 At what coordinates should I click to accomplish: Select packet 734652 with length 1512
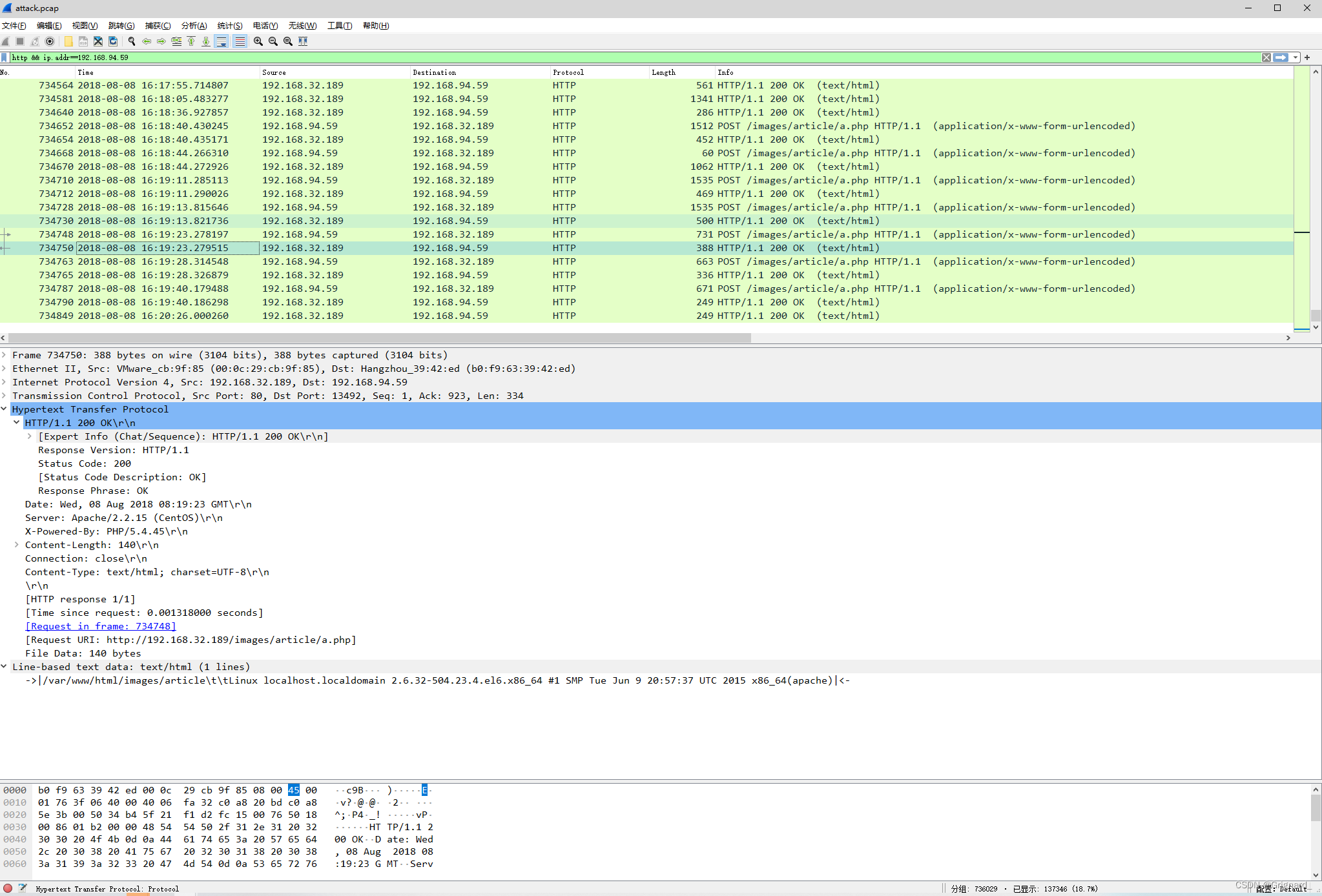pyautogui.click(x=646, y=126)
